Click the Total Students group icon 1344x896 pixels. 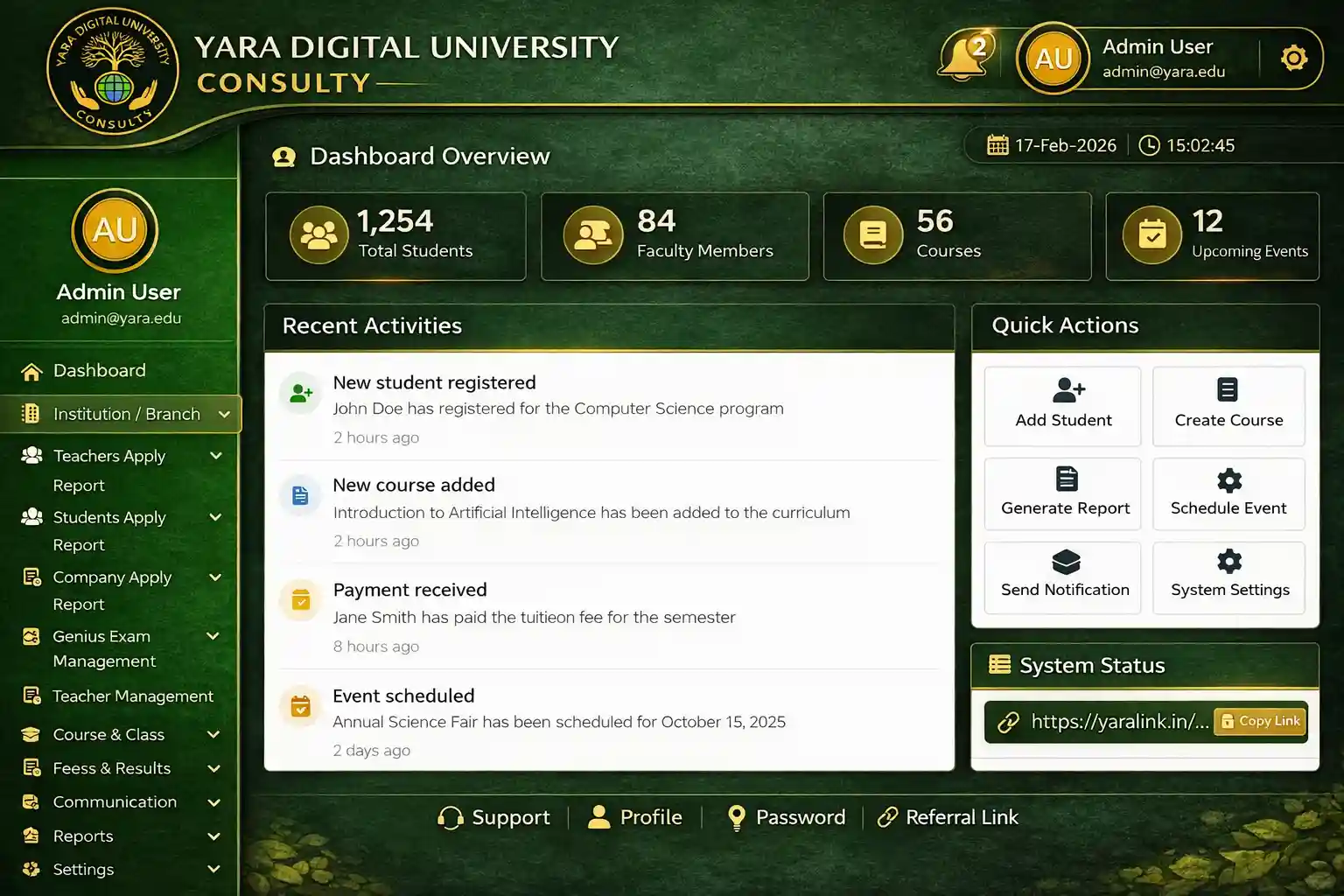pyautogui.click(x=318, y=235)
